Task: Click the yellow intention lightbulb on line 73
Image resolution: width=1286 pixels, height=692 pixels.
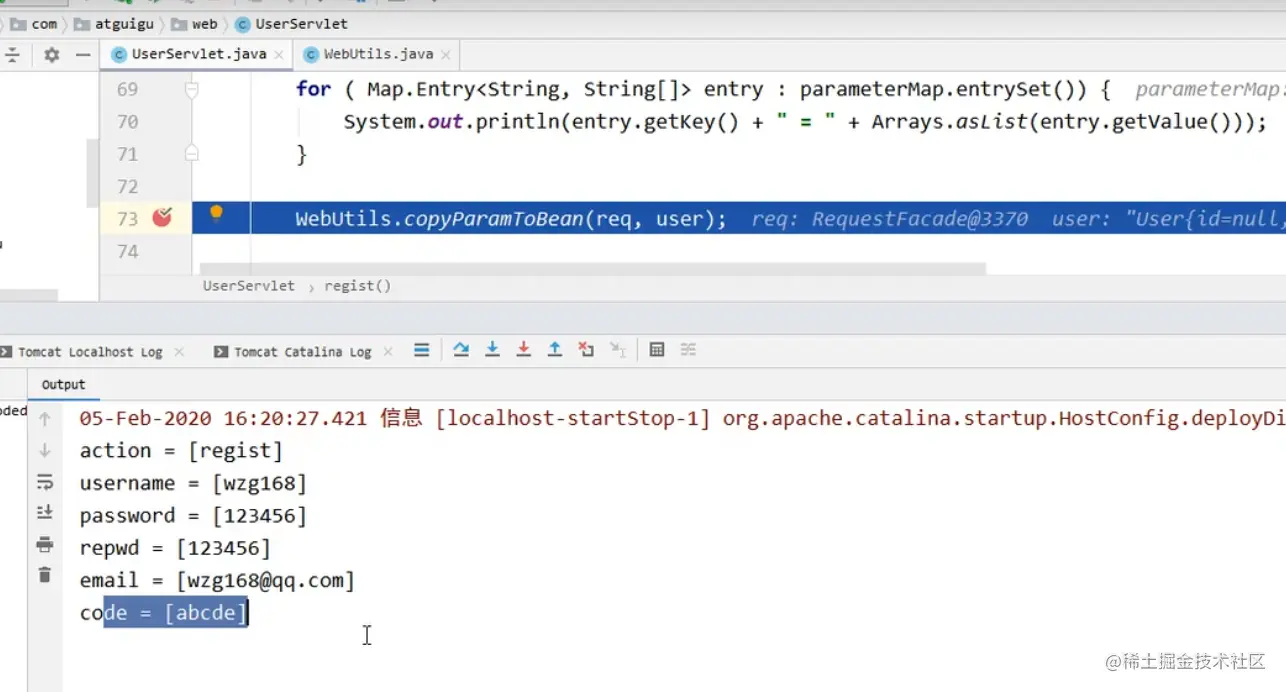Action: pyautogui.click(x=216, y=212)
